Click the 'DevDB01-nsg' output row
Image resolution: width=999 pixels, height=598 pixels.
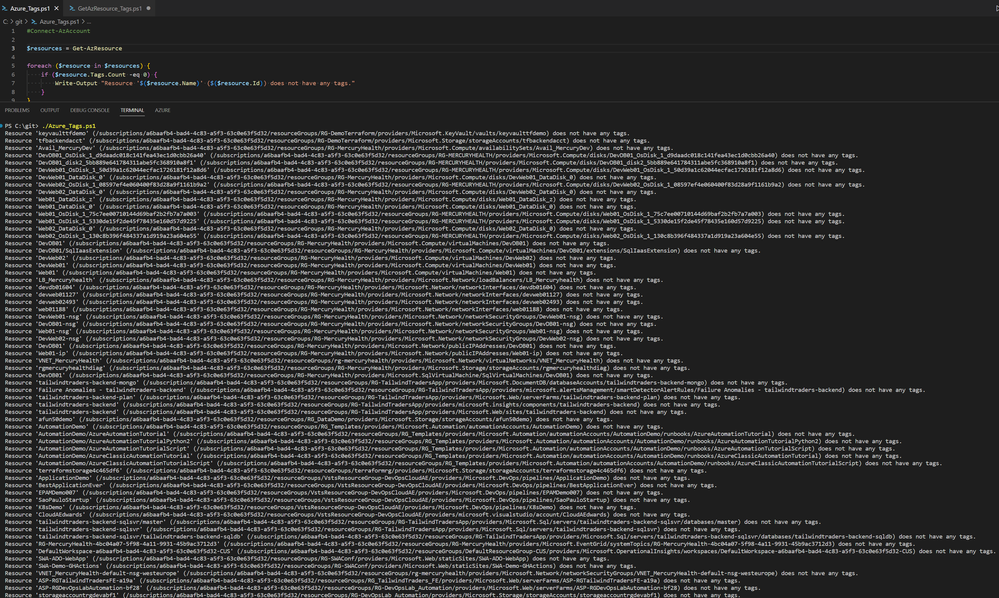[x=330, y=324]
